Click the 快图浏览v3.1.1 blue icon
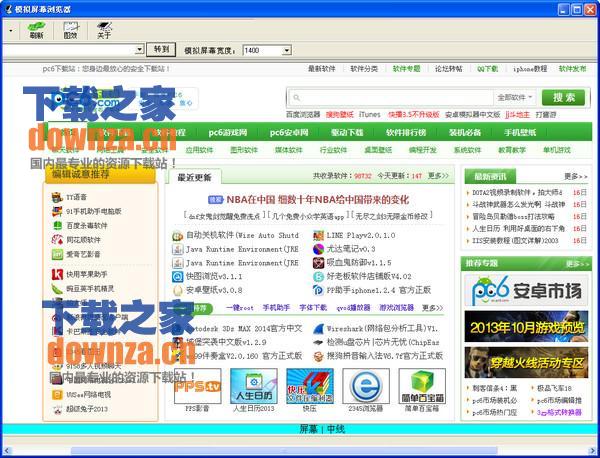 click(178, 277)
